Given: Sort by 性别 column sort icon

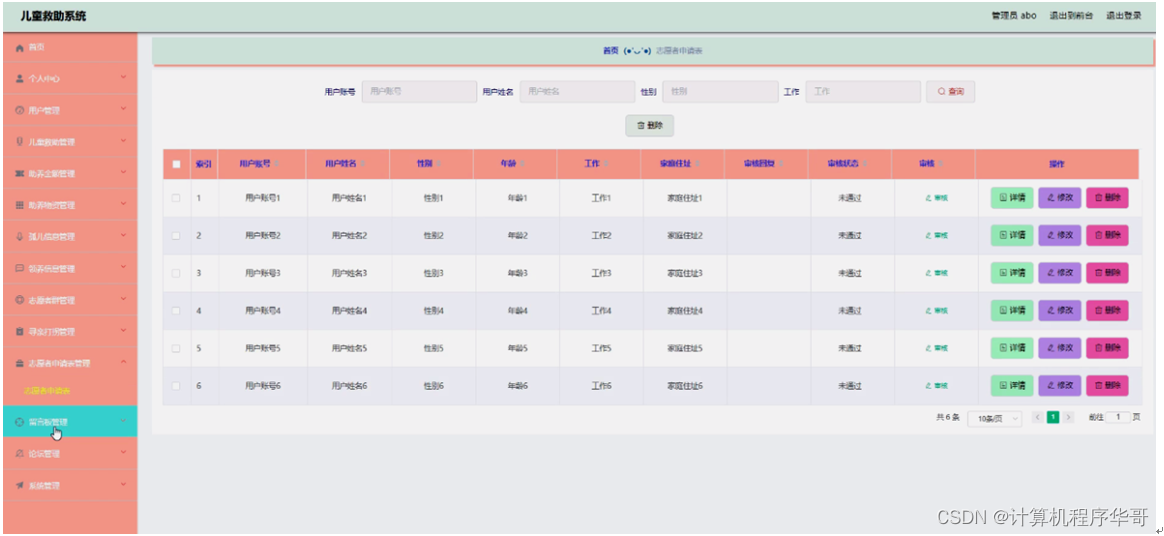Looking at the screenshot, I should [x=438, y=164].
